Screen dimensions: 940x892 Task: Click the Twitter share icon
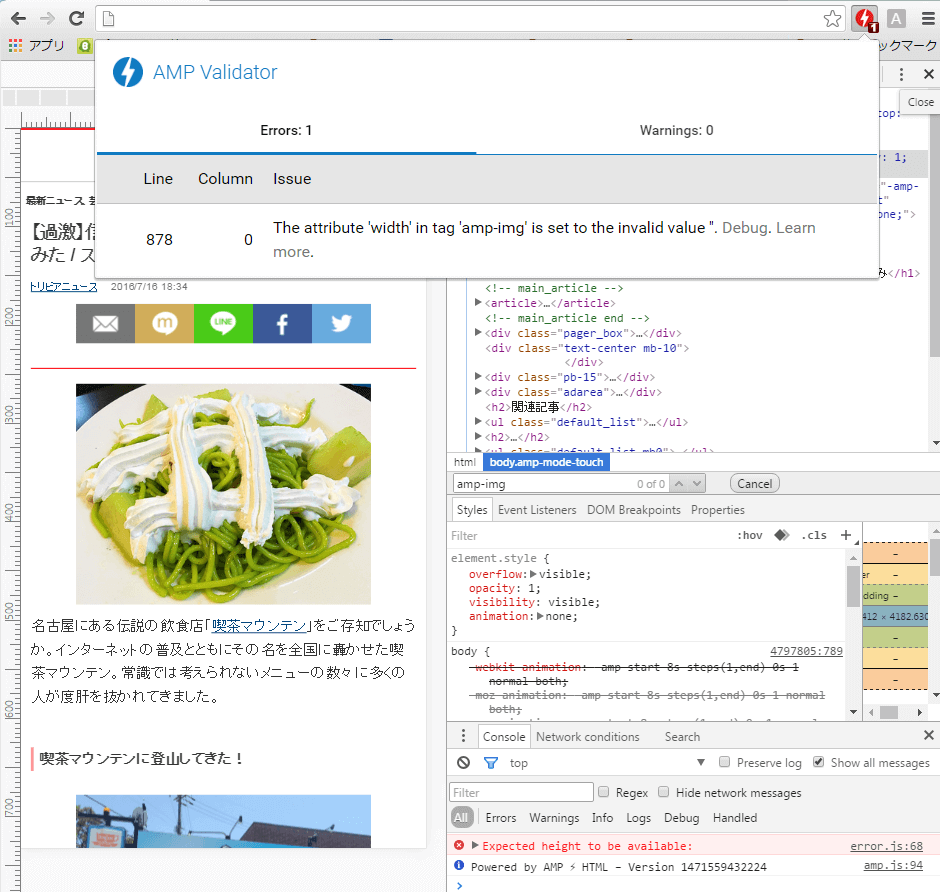click(341, 324)
